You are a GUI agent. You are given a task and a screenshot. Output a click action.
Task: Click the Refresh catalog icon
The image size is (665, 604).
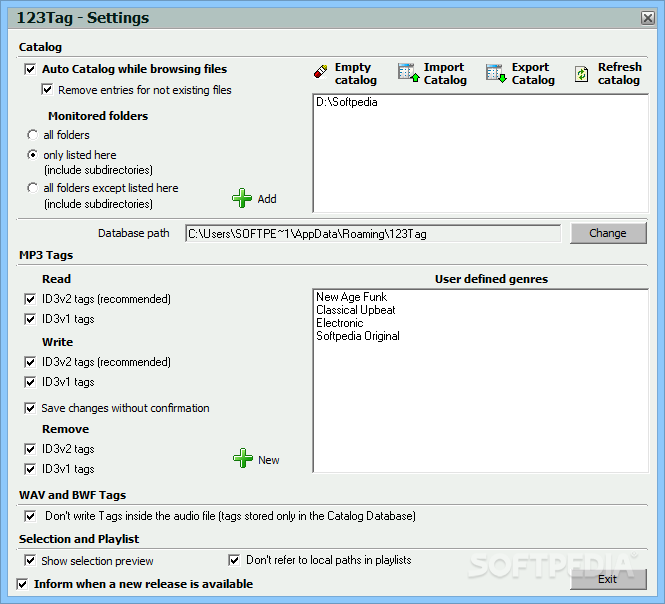[x=581, y=74]
